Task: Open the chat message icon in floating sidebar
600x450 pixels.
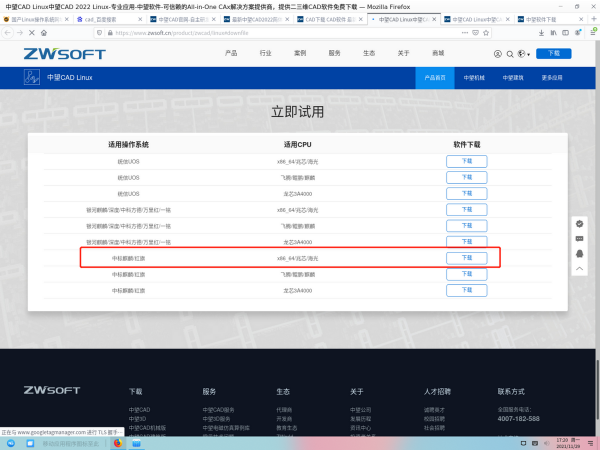Action: pos(579,239)
